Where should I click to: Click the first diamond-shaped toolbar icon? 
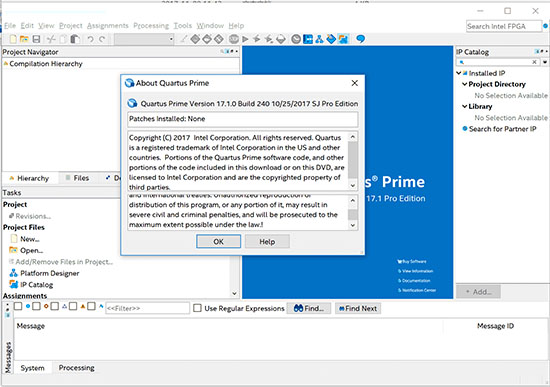(x=195, y=39)
